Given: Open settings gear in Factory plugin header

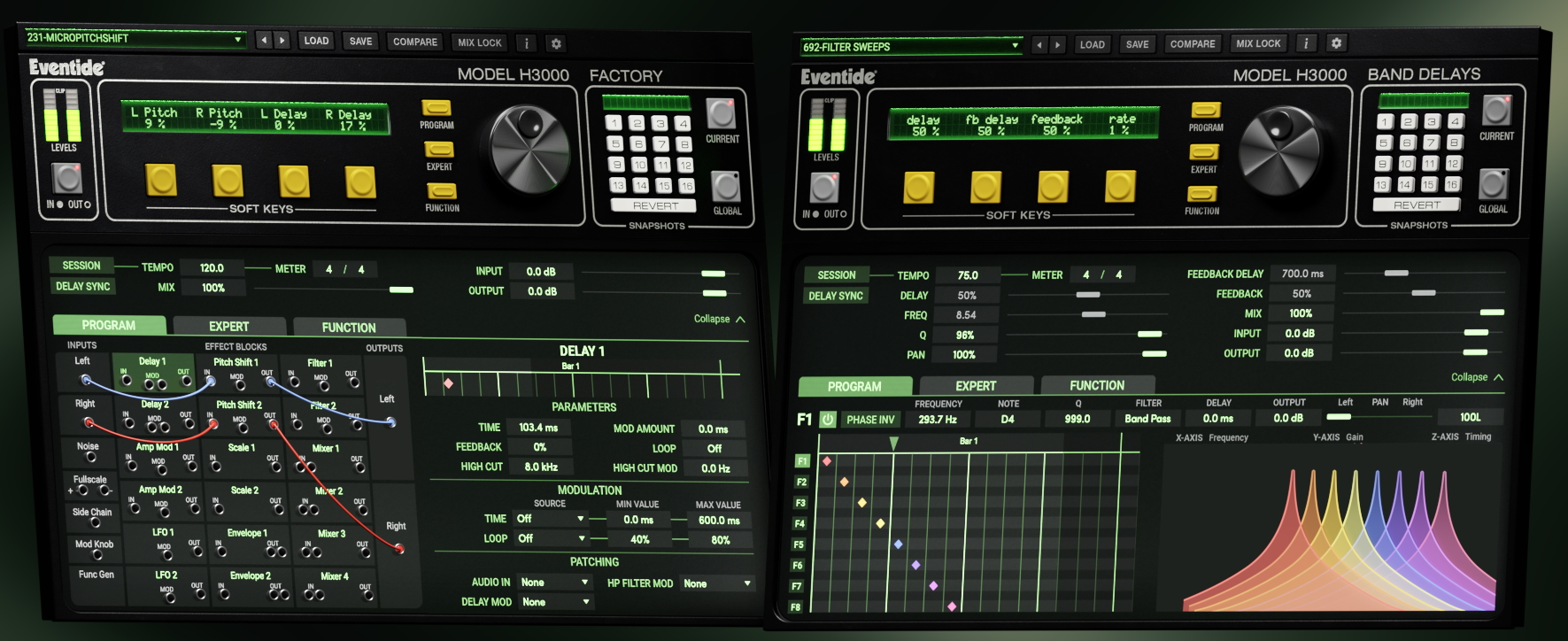Looking at the screenshot, I should (556, 43).
